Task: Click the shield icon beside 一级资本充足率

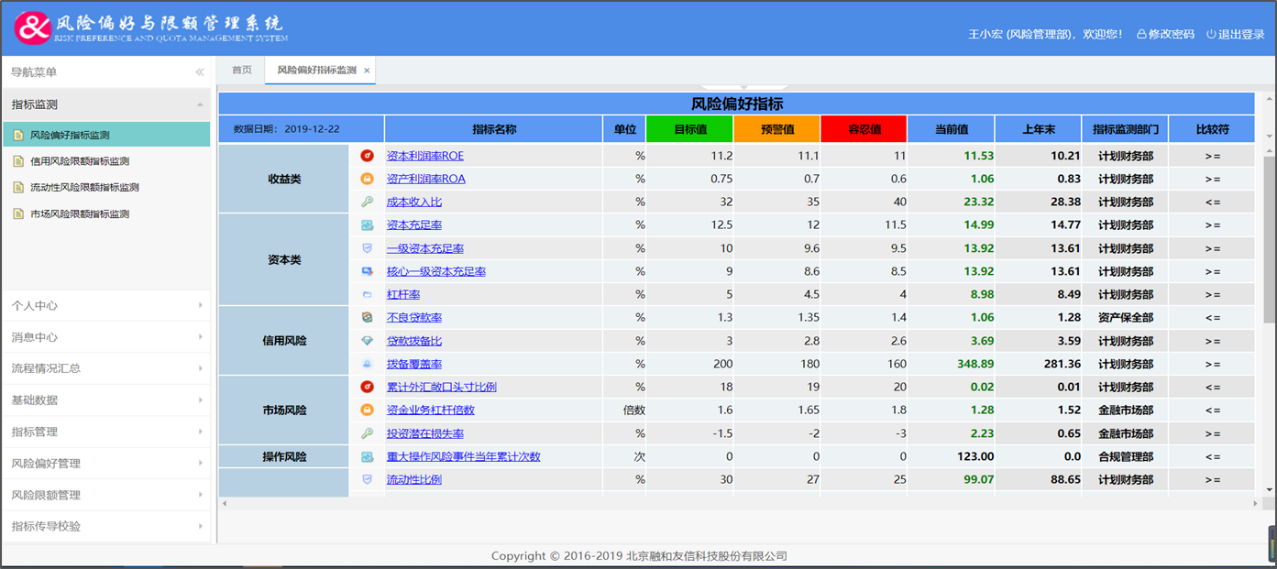Action: coord(367,248)
